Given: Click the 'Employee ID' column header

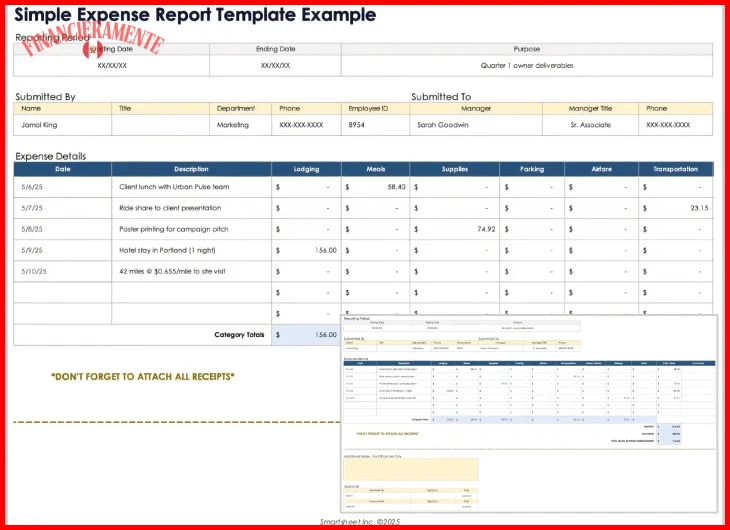Looking at the screenshot, I should pyautogui.click(x=375, y=109).
